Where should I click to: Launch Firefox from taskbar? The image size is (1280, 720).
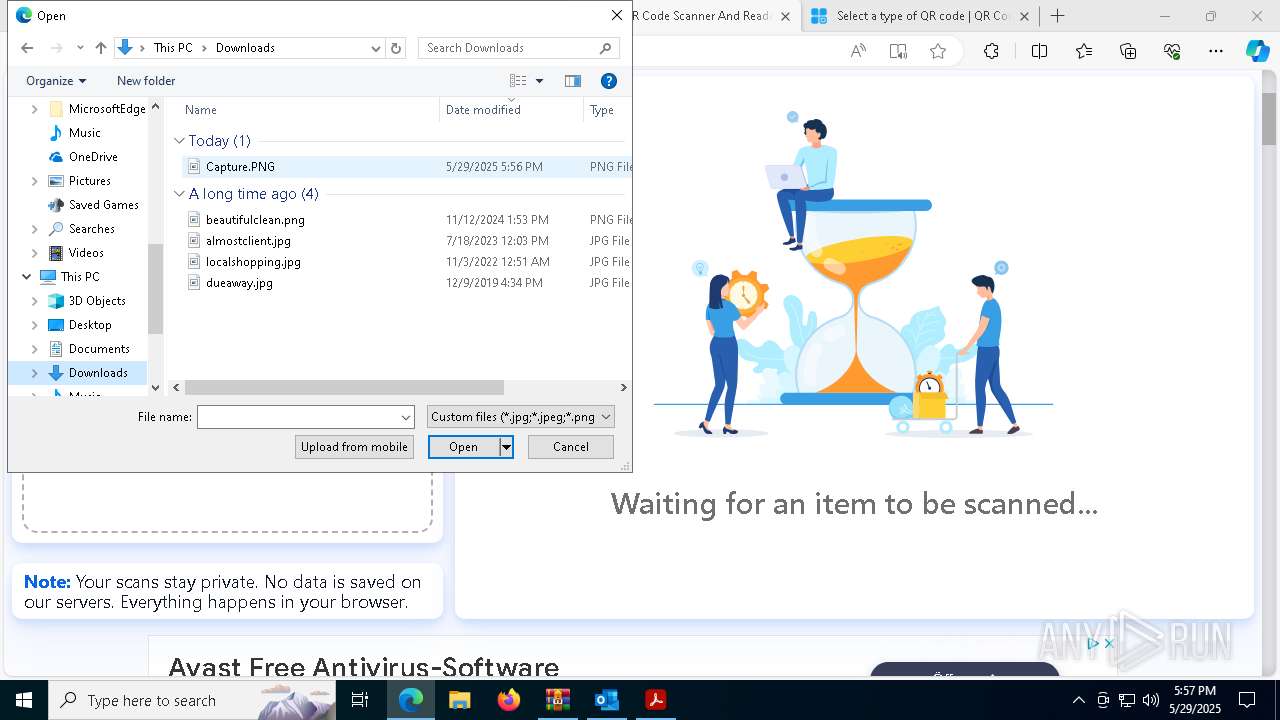coord(508,700)
